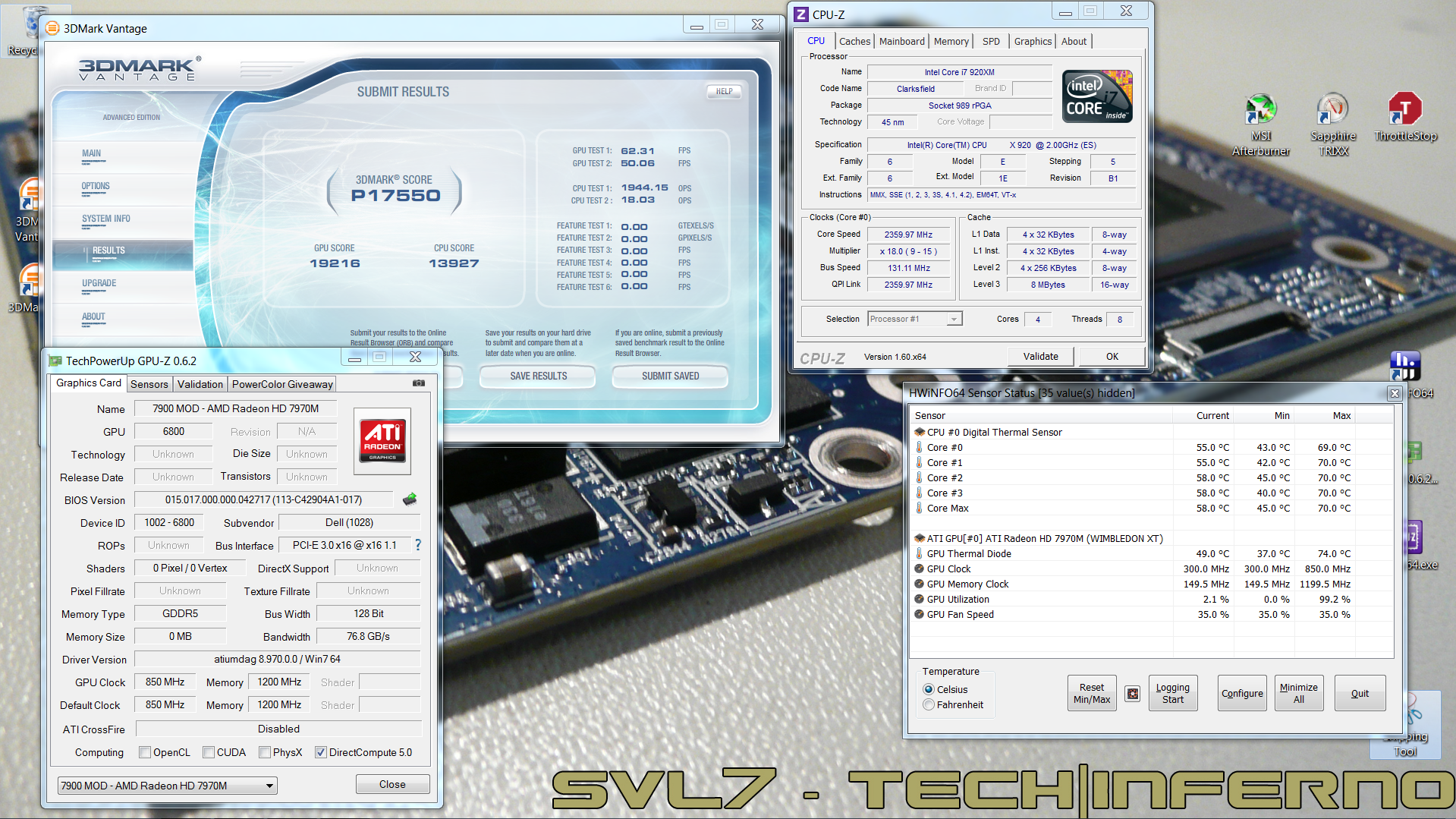Open the About tab in CPU-Z
1456x819 pixels.
(1074, 42)
